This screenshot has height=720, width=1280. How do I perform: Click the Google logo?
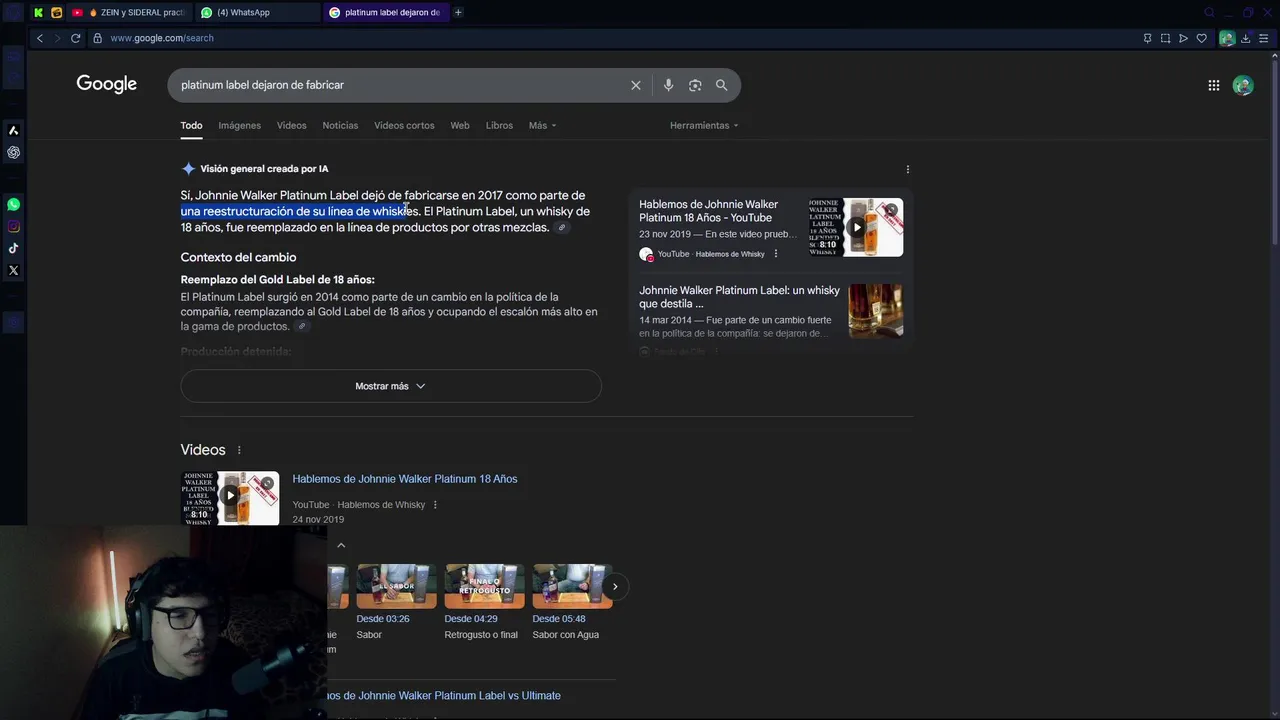click(107, 84)
